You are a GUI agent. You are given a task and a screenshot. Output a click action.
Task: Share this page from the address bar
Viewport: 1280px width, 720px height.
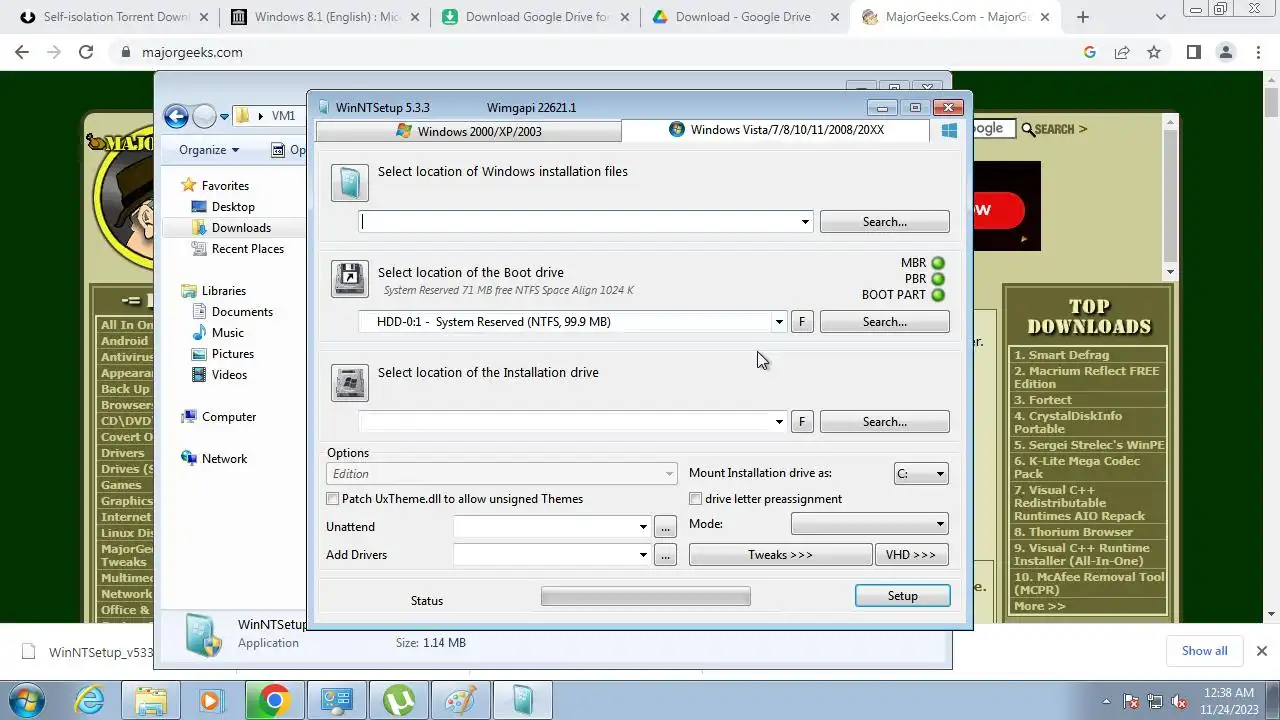[1122, 52]
